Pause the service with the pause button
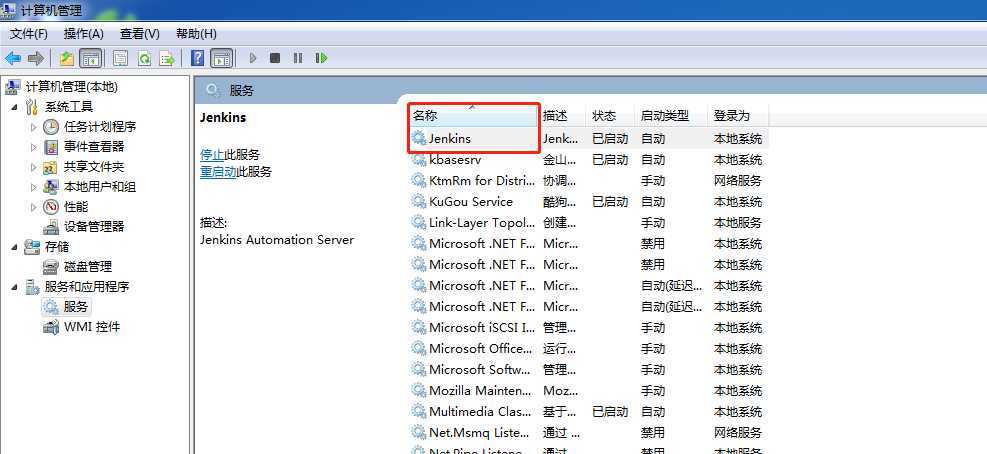The image size is (987, 454). (298, 59)
